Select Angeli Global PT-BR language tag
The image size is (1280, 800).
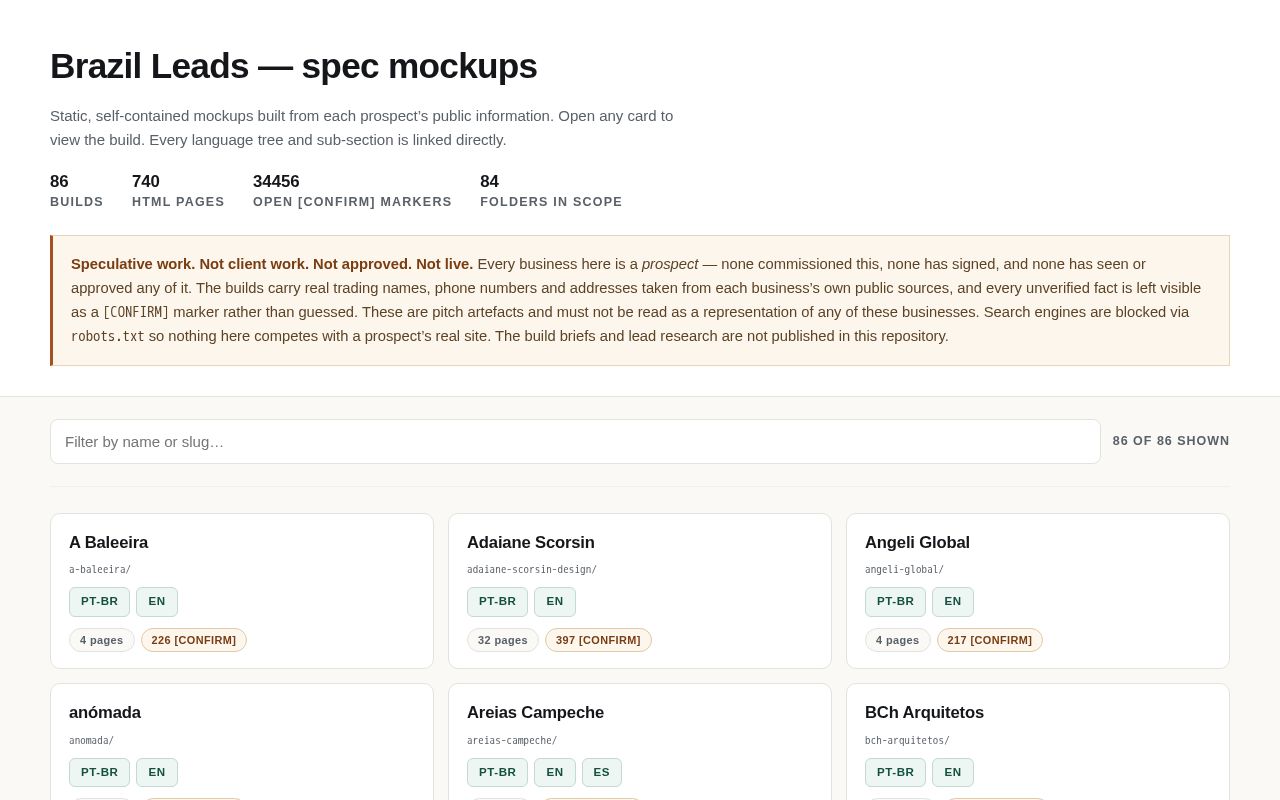pyautogui.click(x=895, y=601)
